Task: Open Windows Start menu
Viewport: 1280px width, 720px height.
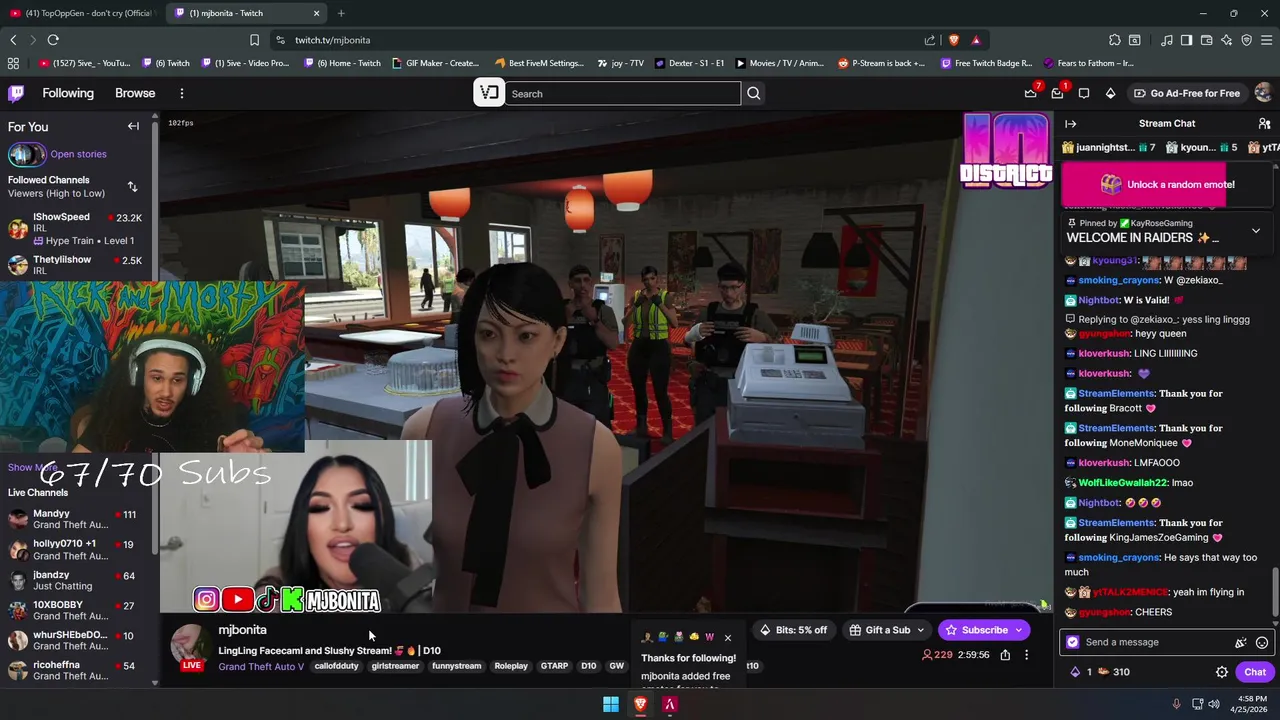Action: click(610, 704)
